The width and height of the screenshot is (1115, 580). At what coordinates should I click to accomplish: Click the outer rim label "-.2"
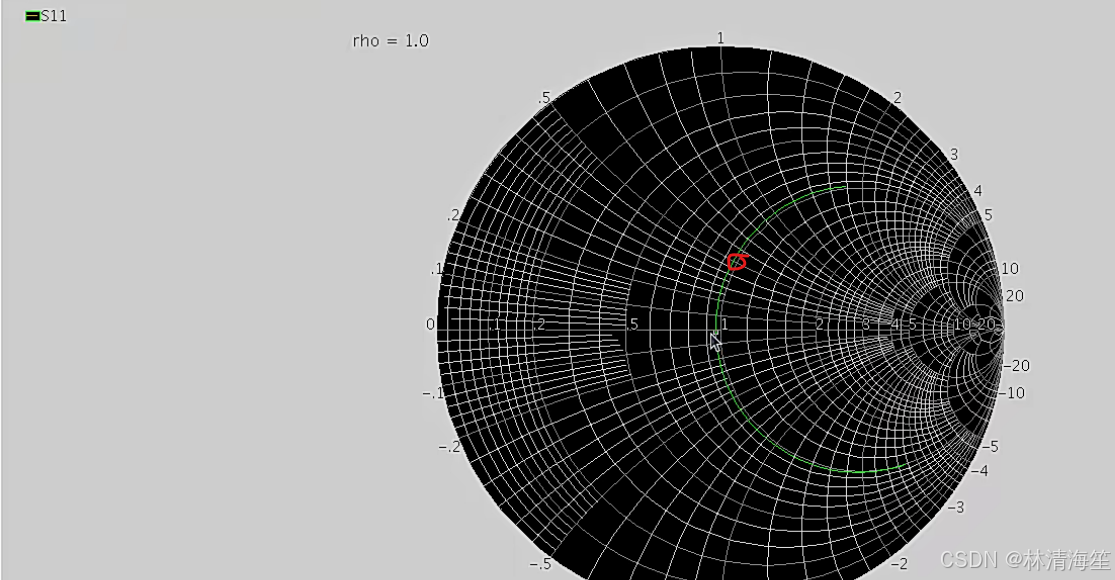[449, 447]
